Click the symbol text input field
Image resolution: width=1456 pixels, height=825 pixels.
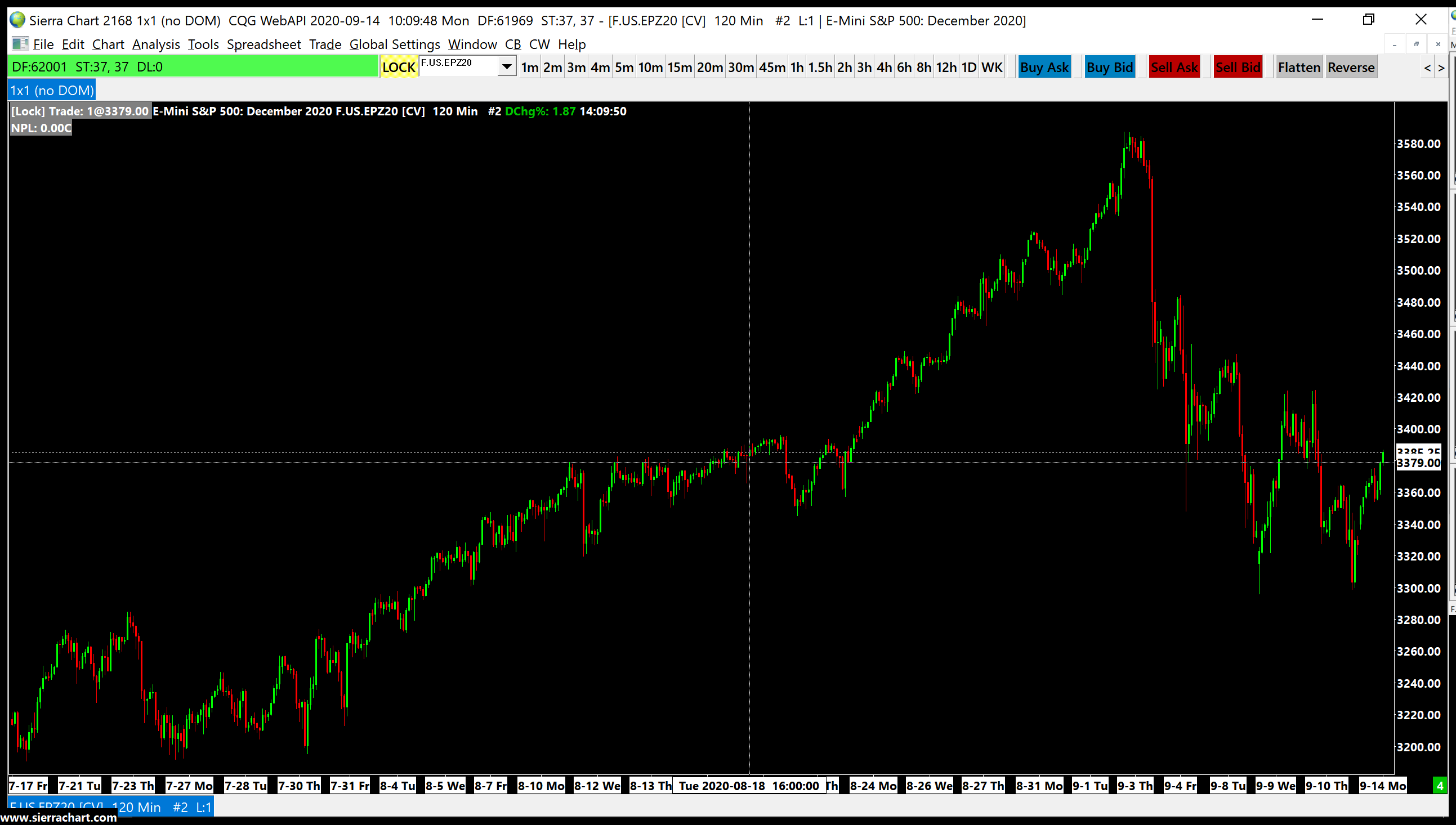point(457,66)
